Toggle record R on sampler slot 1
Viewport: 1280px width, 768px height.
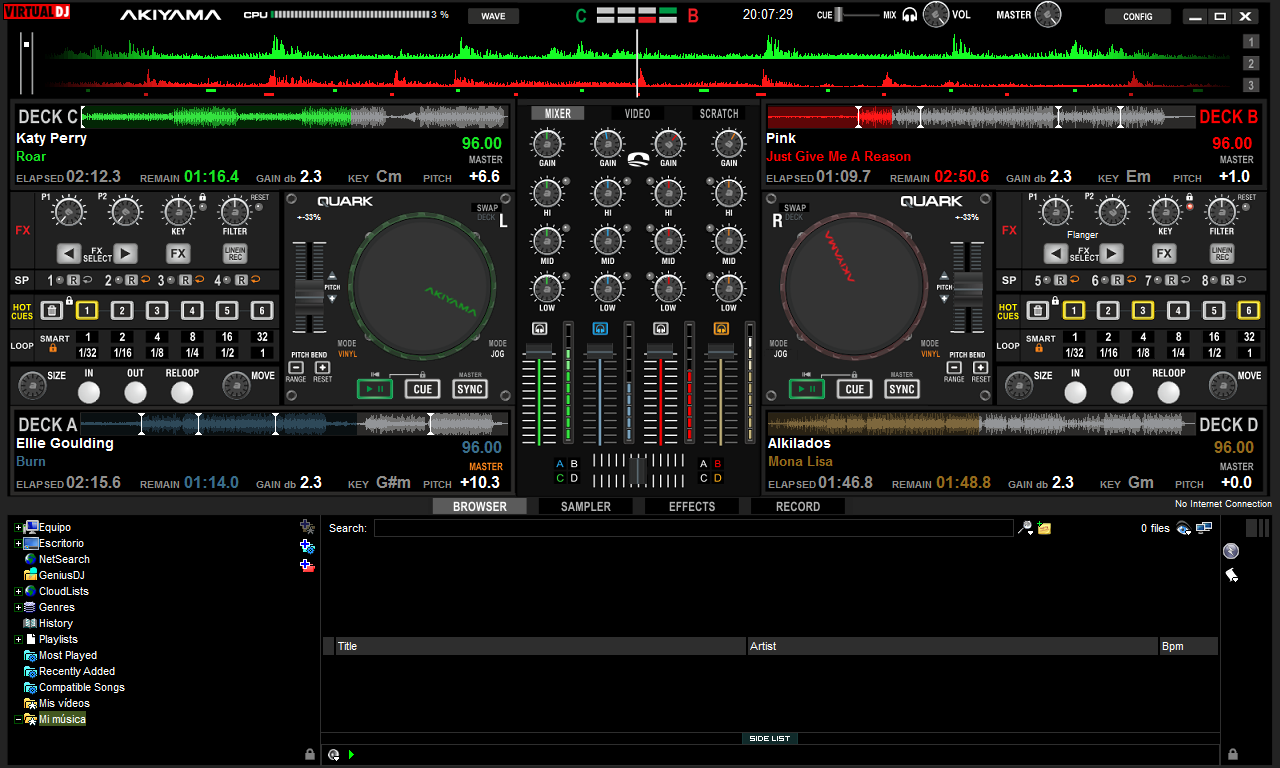point(73,281)
